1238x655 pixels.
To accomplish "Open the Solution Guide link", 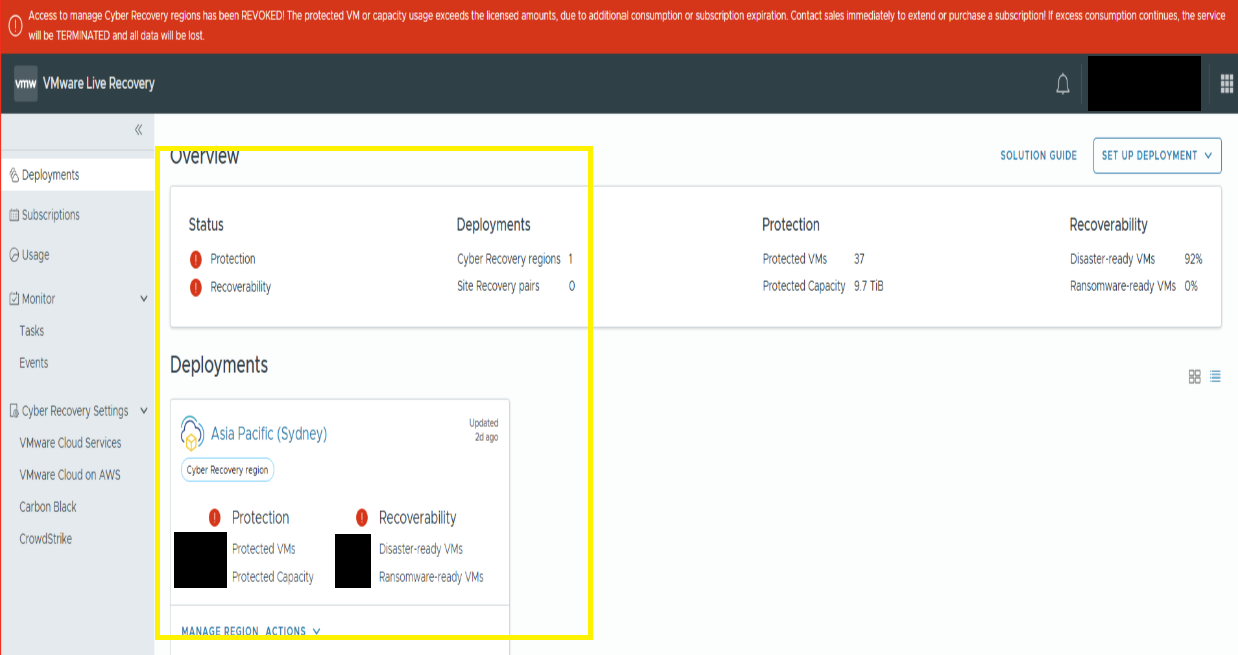I will coord(1039,156).
